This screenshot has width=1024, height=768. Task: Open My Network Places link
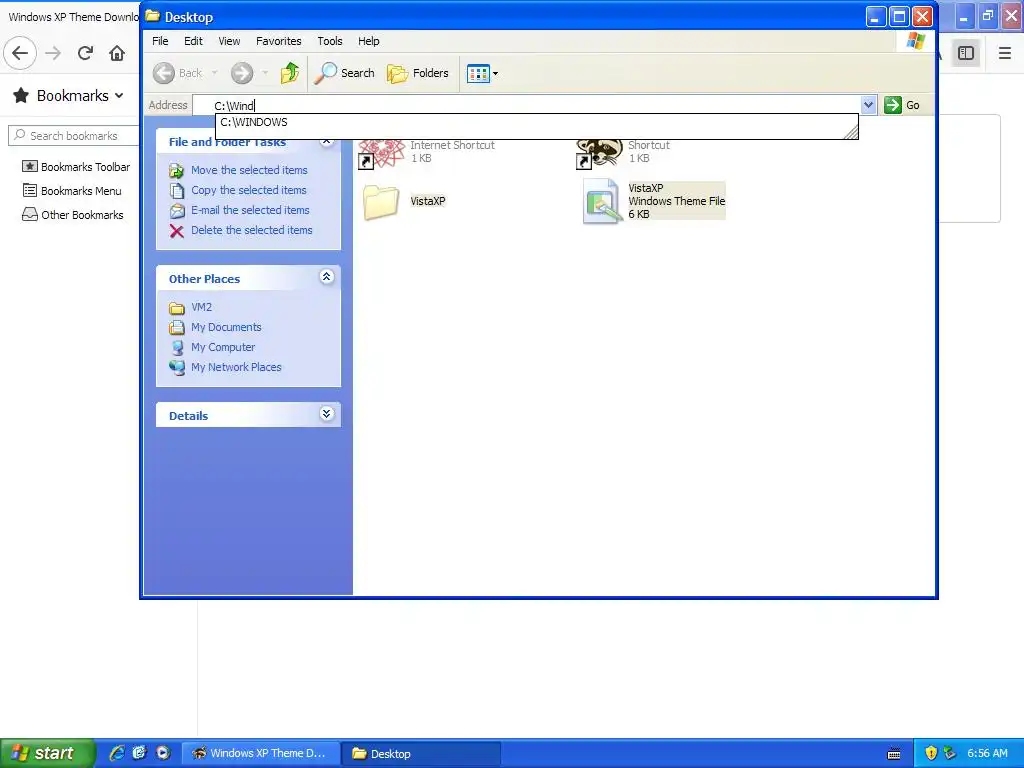[x=236, y=367]
